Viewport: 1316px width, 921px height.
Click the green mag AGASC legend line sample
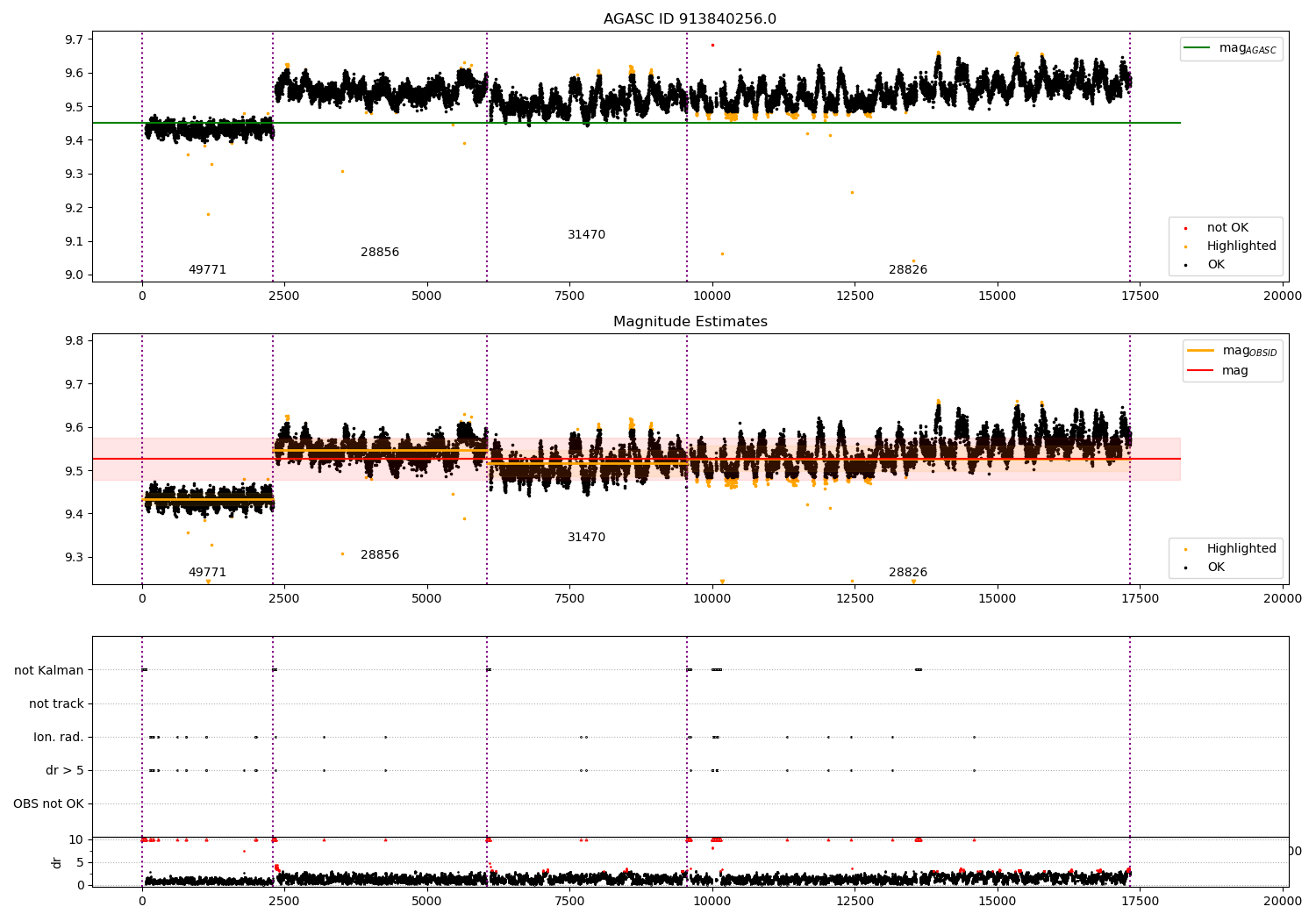tap(1198, 48)
